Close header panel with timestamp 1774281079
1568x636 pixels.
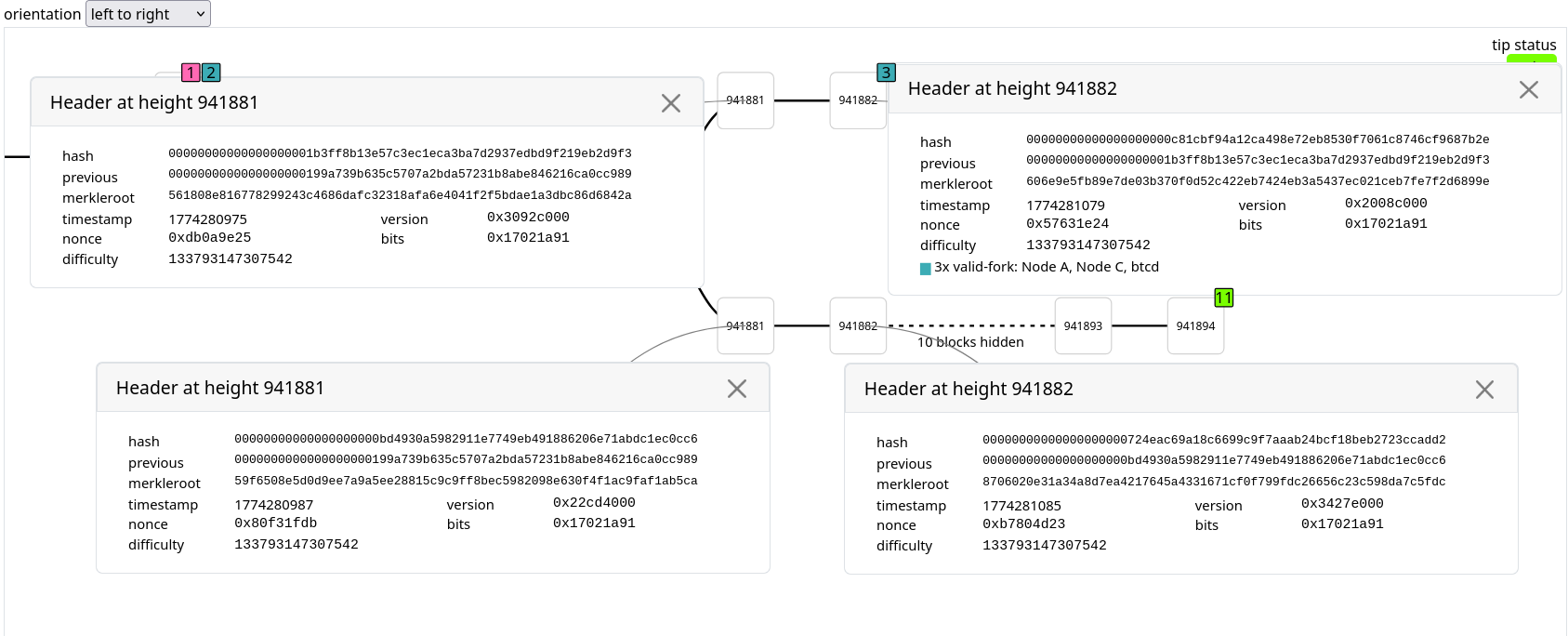tap(1528, 89)
